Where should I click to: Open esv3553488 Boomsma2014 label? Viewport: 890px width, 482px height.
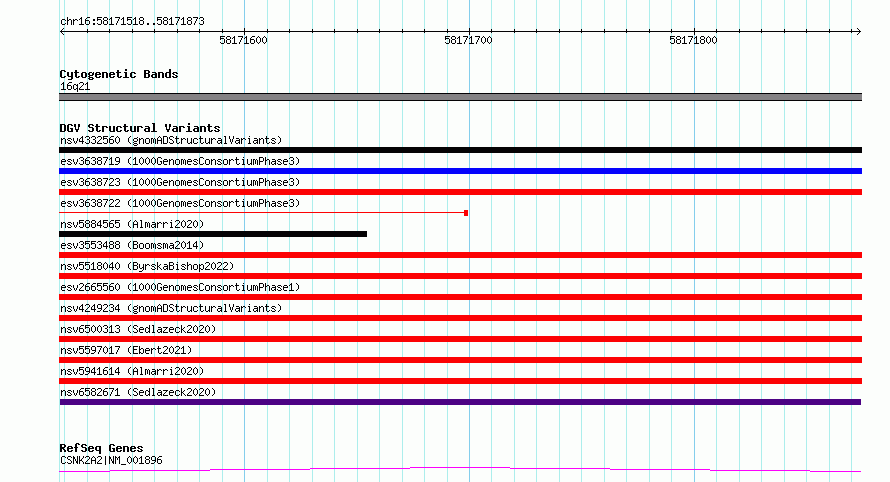(x=132, y=245)
